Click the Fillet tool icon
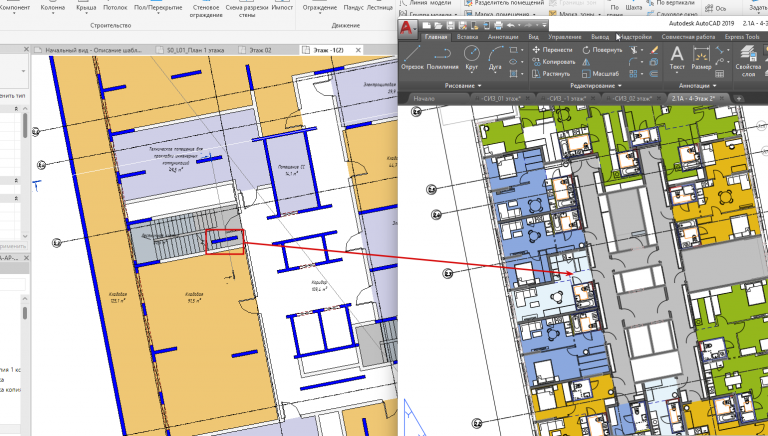 (x=633, y=62)
